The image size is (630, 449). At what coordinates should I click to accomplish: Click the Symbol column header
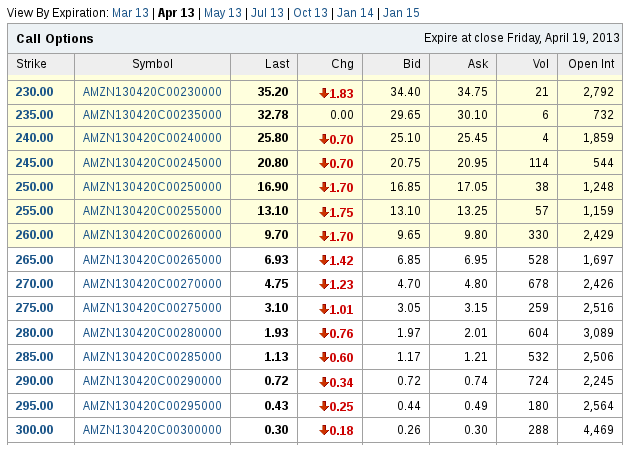[x=152, y=64]
